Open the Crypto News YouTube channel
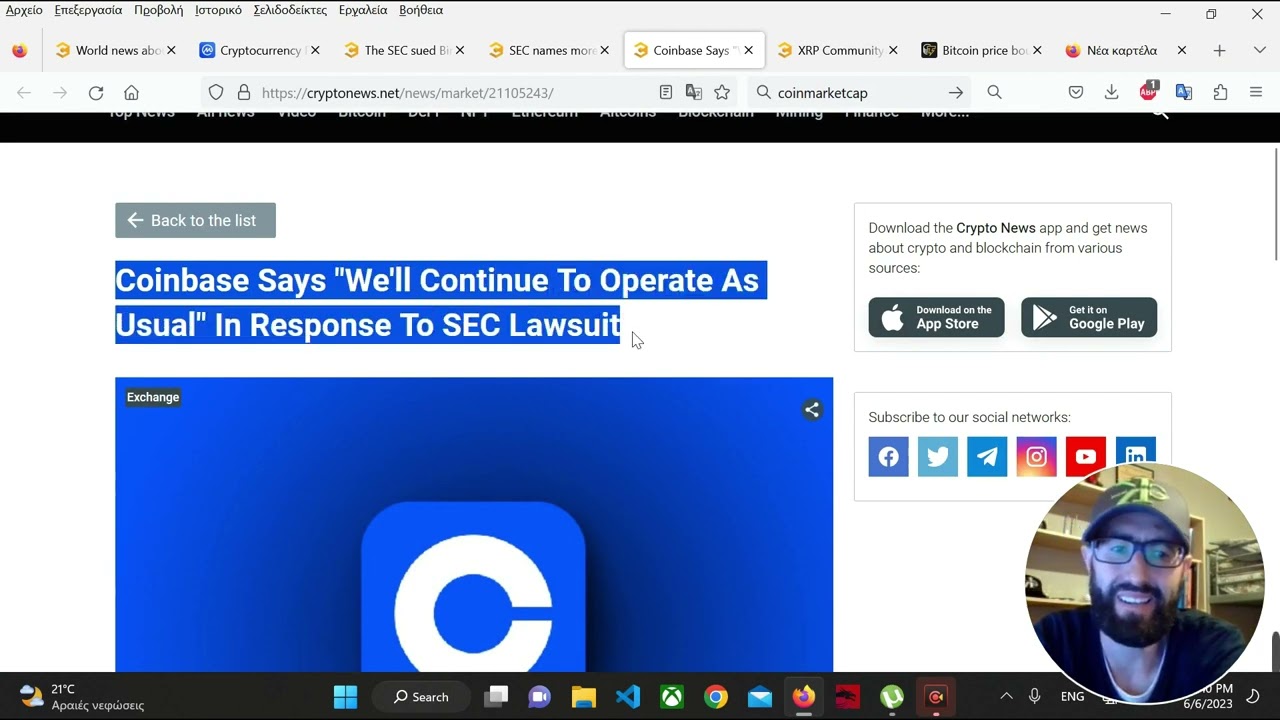 click(x=1086, y=457)
